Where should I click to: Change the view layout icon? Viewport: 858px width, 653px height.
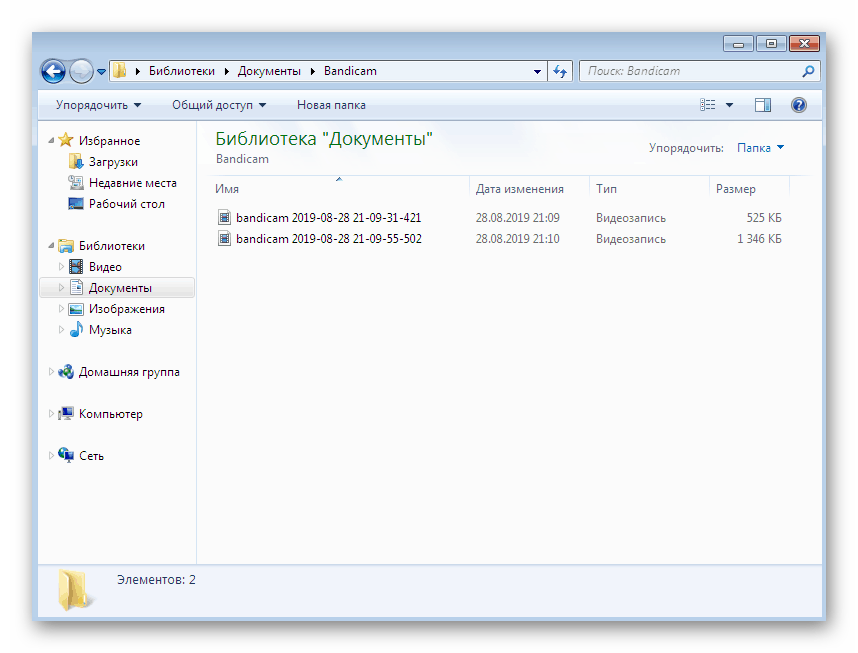(707, 104)
